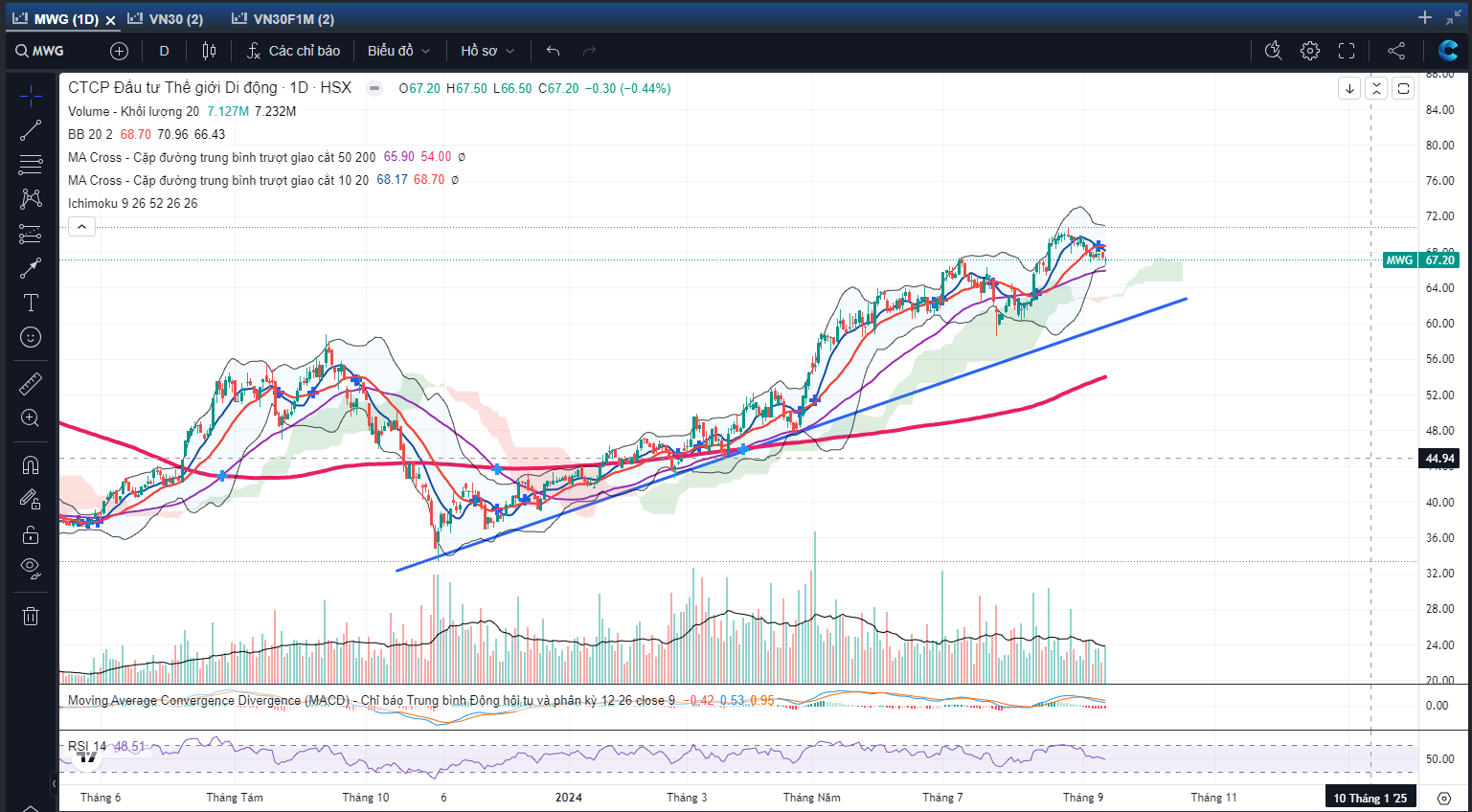The height and width of the screenshot is (812, 1472).
Task: Select the Ichimoku 9 26 52 26 26 legend
Action: click(x=132, y=203)
